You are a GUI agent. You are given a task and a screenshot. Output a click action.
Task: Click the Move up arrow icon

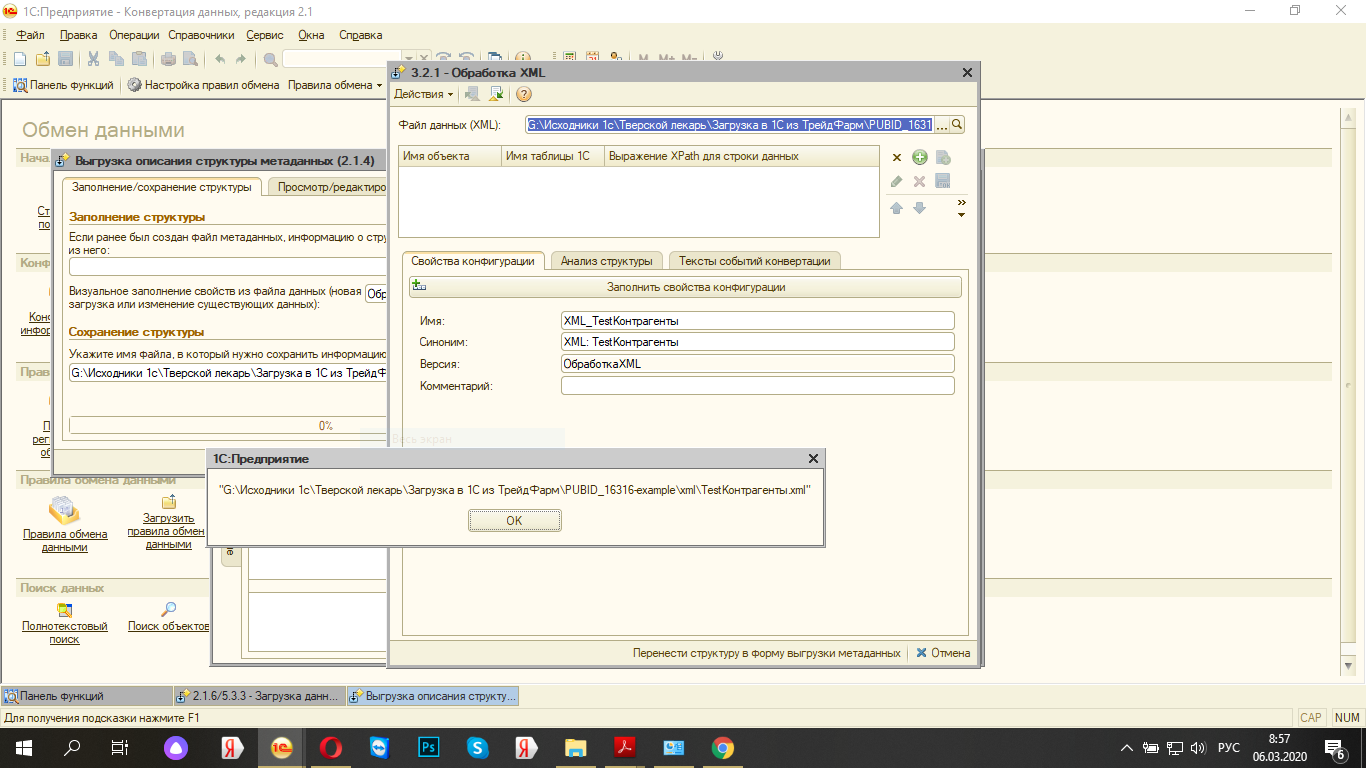coord(896,207)
